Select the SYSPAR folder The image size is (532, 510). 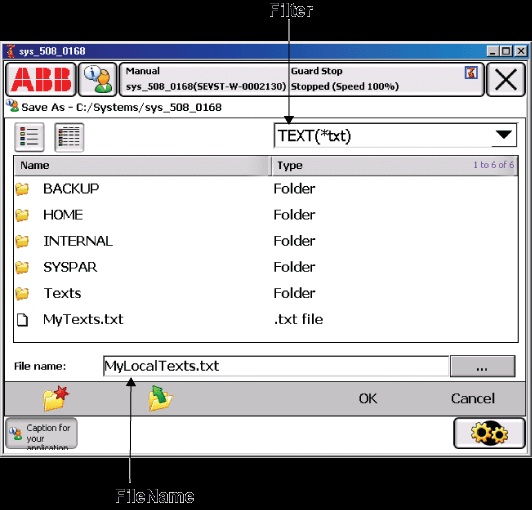pos(266,267)
